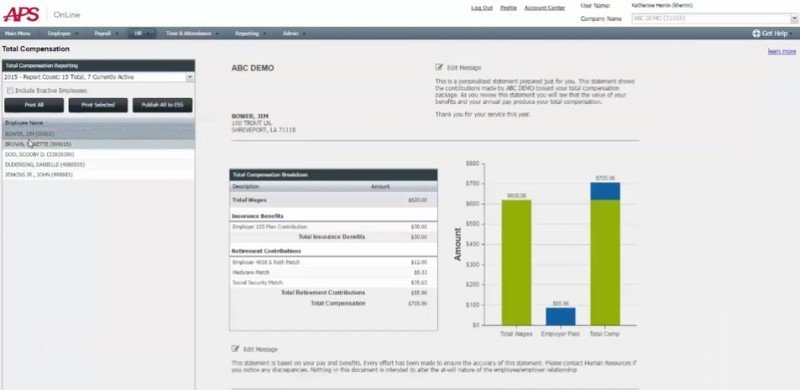Click the APS OnLine logo
The image size is (800, 390).
click(42, 14)
